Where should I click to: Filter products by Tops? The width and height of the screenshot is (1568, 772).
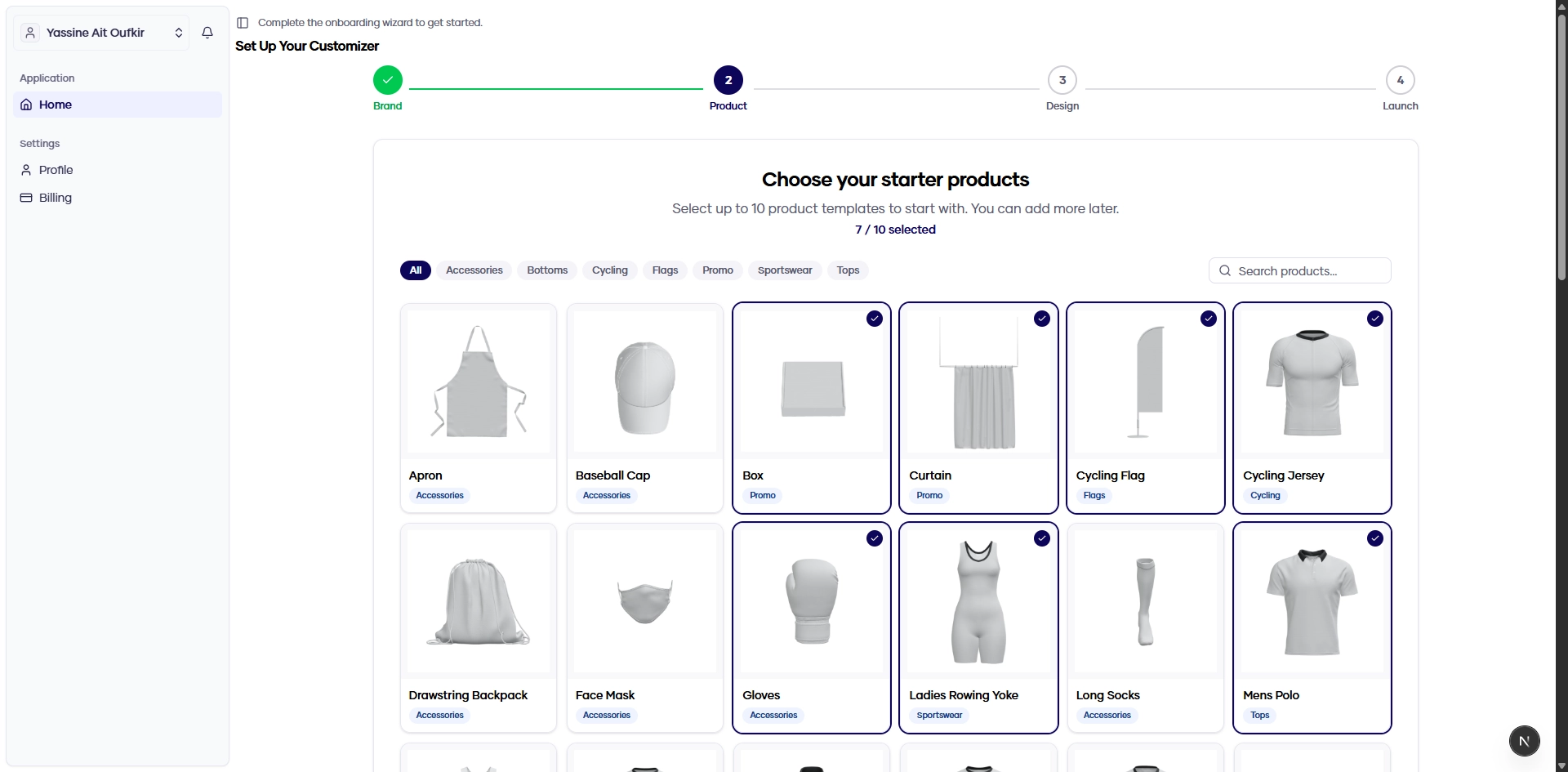(848, 270)
